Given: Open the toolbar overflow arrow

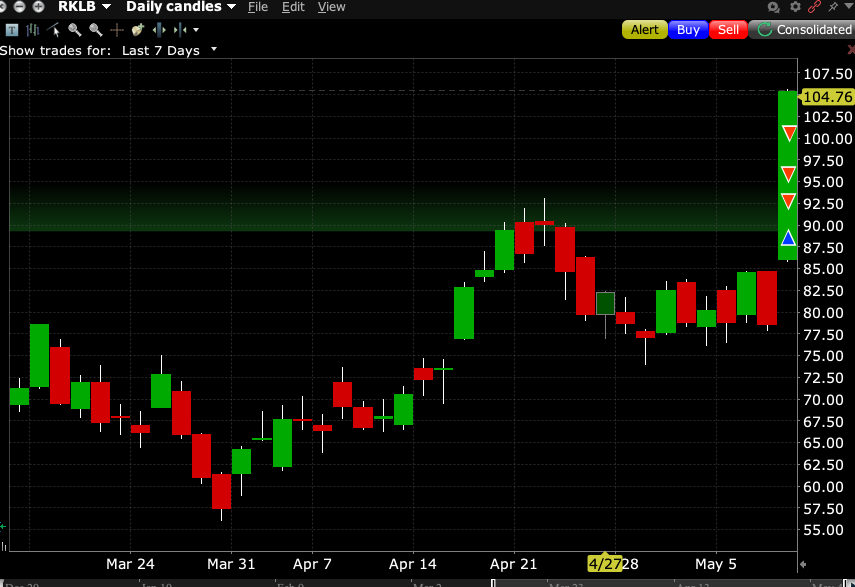Looking at the screenshot, I should (196, 30).
